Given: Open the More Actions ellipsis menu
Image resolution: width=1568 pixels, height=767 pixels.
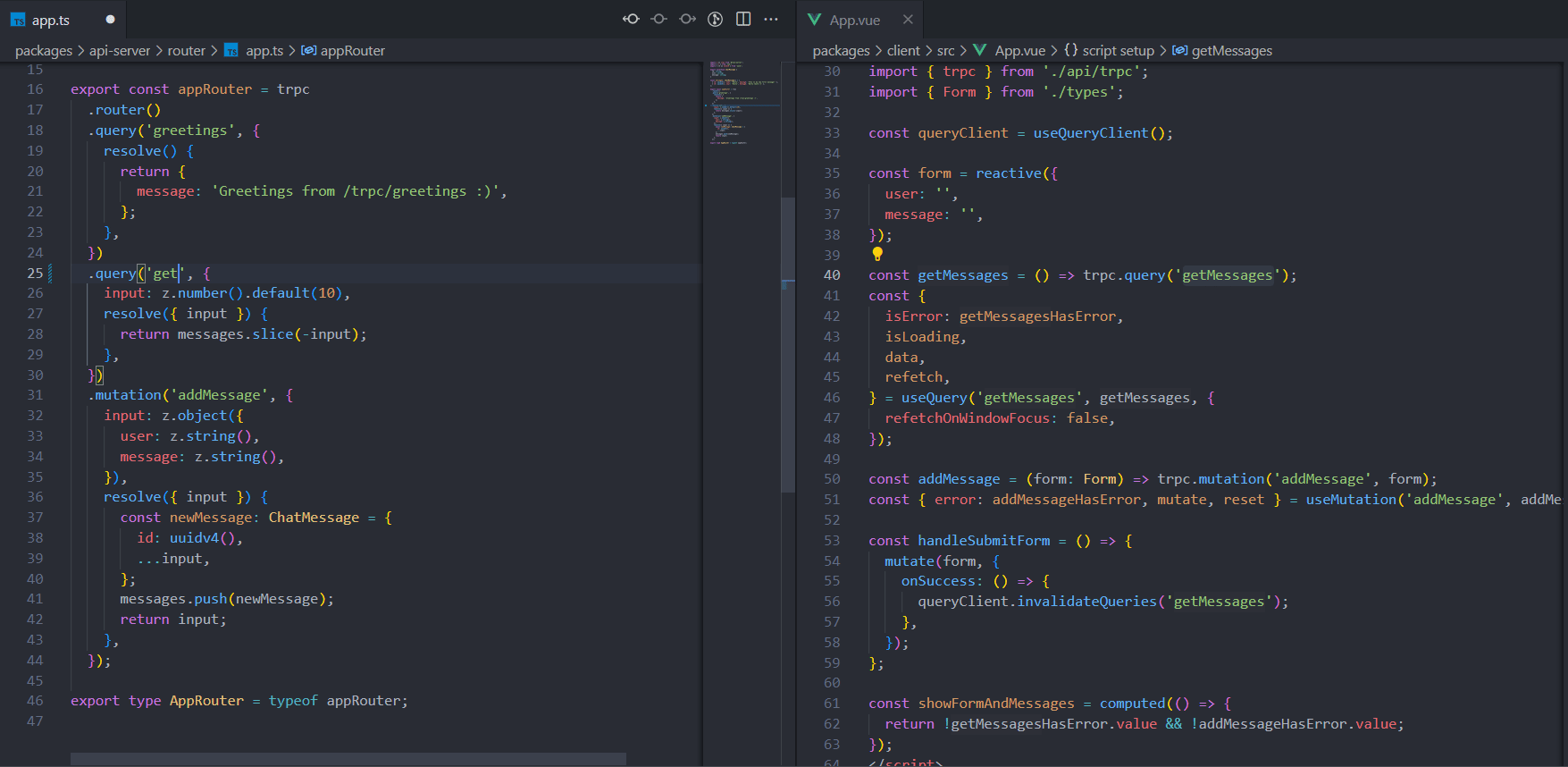Looking at the screenshot, I should [771, 19].
